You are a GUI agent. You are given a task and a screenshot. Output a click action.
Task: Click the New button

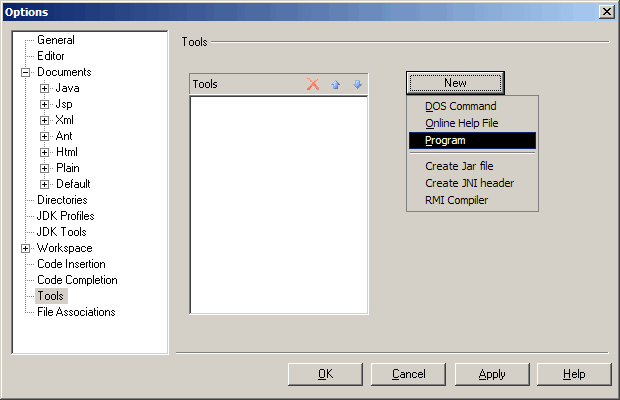click(455, 83)
